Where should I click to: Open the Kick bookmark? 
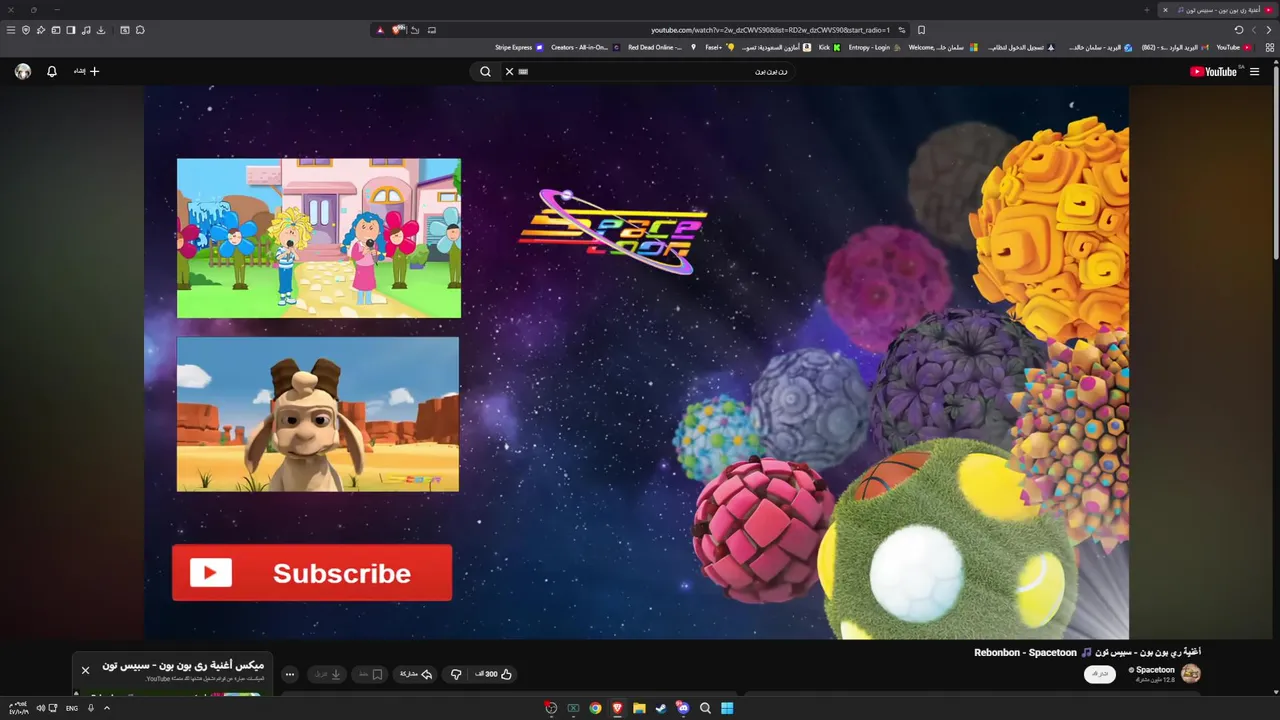829,47
